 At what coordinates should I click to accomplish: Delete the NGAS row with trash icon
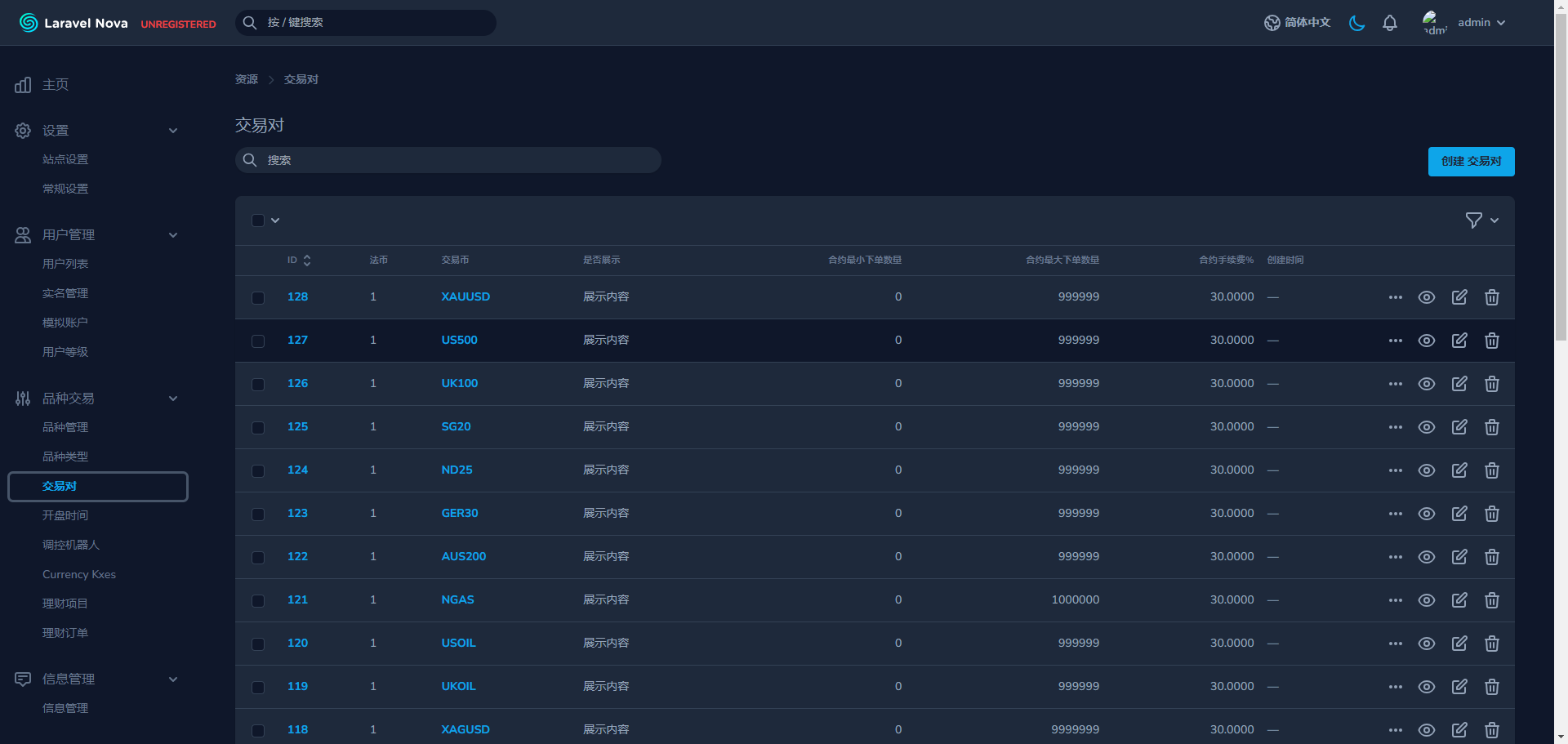click(1491, 600)
